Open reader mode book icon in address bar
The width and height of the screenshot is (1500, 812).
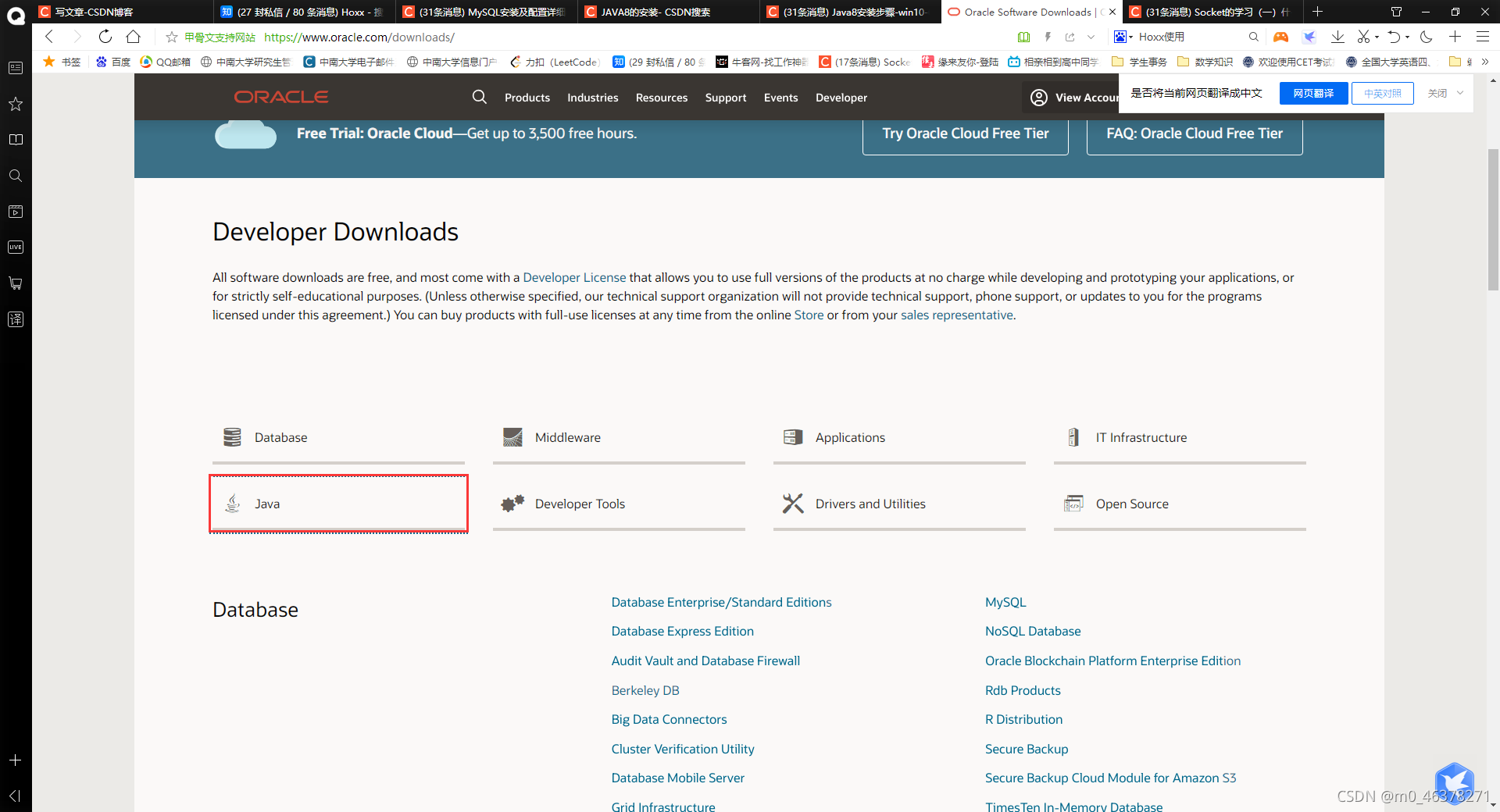point(1023,37)
